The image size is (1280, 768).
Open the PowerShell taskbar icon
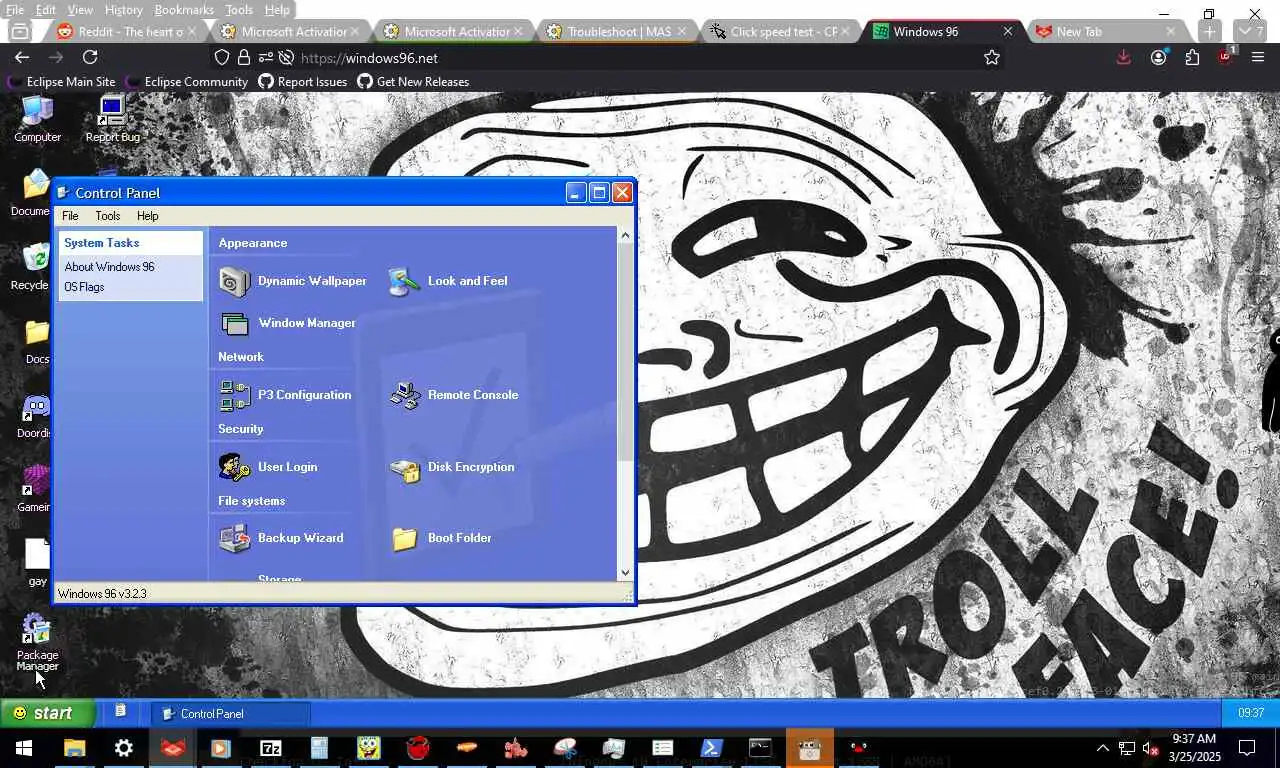point(711,748)
